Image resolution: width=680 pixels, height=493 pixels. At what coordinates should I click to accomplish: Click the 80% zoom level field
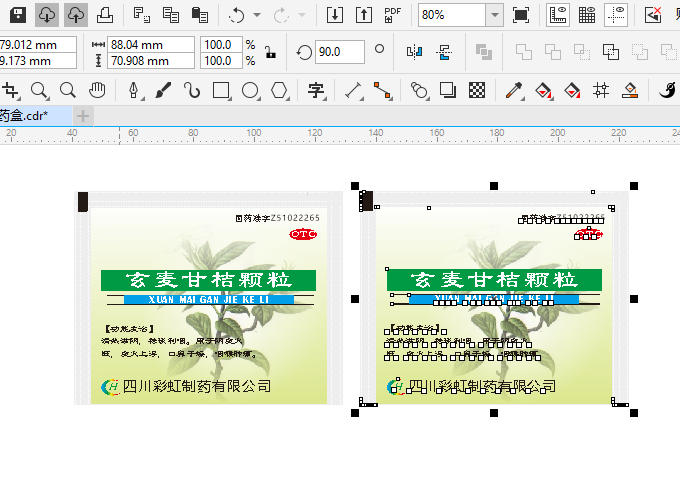pyautogui.click(x=452, y=15)
